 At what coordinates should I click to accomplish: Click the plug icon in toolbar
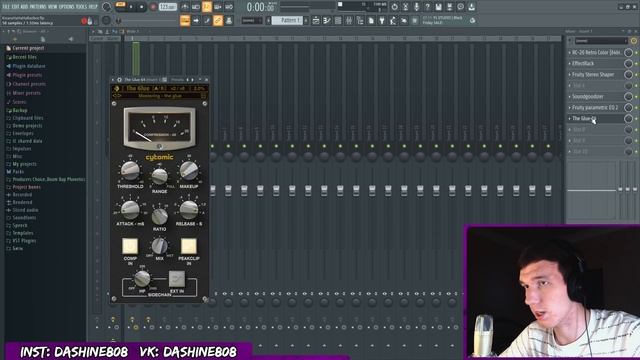[382, 20]
